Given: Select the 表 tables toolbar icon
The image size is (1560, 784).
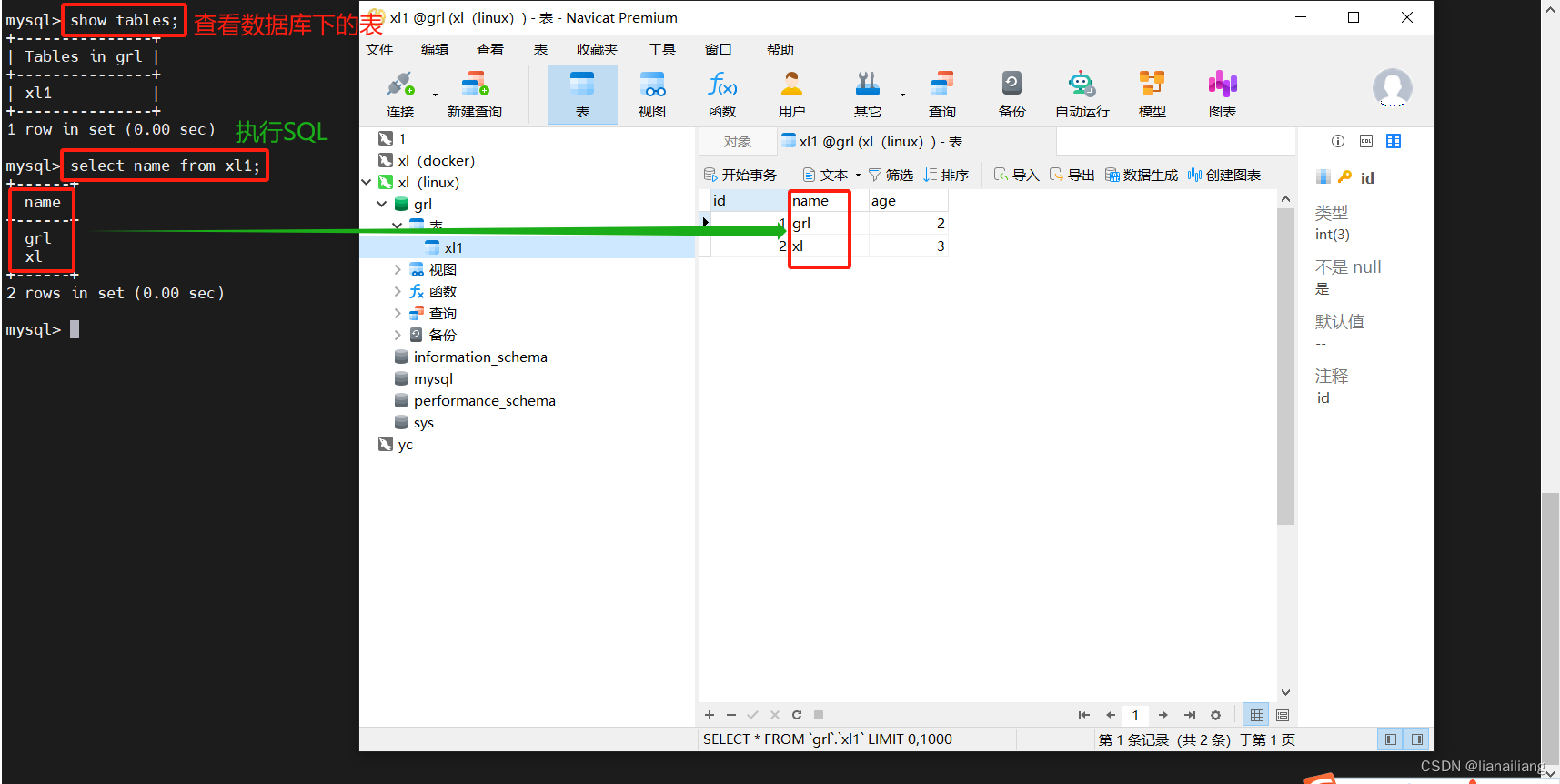Looking at the screenshot, I should pos(582,95).
